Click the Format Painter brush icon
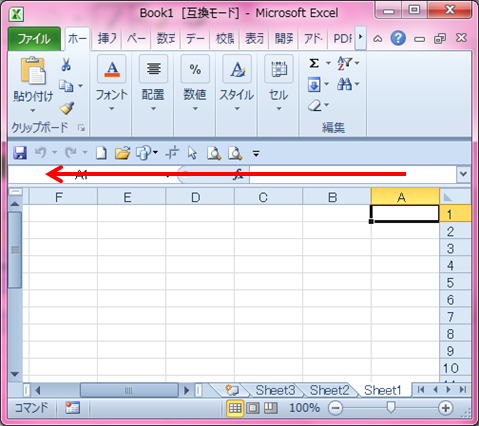 (67, 108)
